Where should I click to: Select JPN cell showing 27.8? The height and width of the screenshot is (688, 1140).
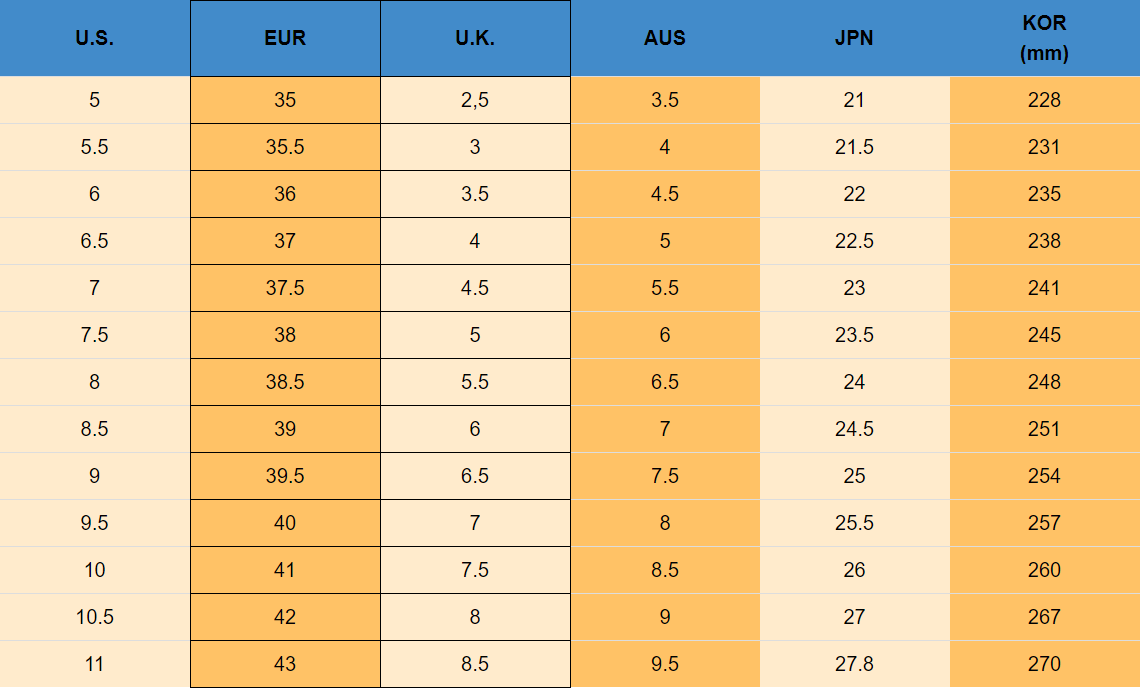[855, 664]
